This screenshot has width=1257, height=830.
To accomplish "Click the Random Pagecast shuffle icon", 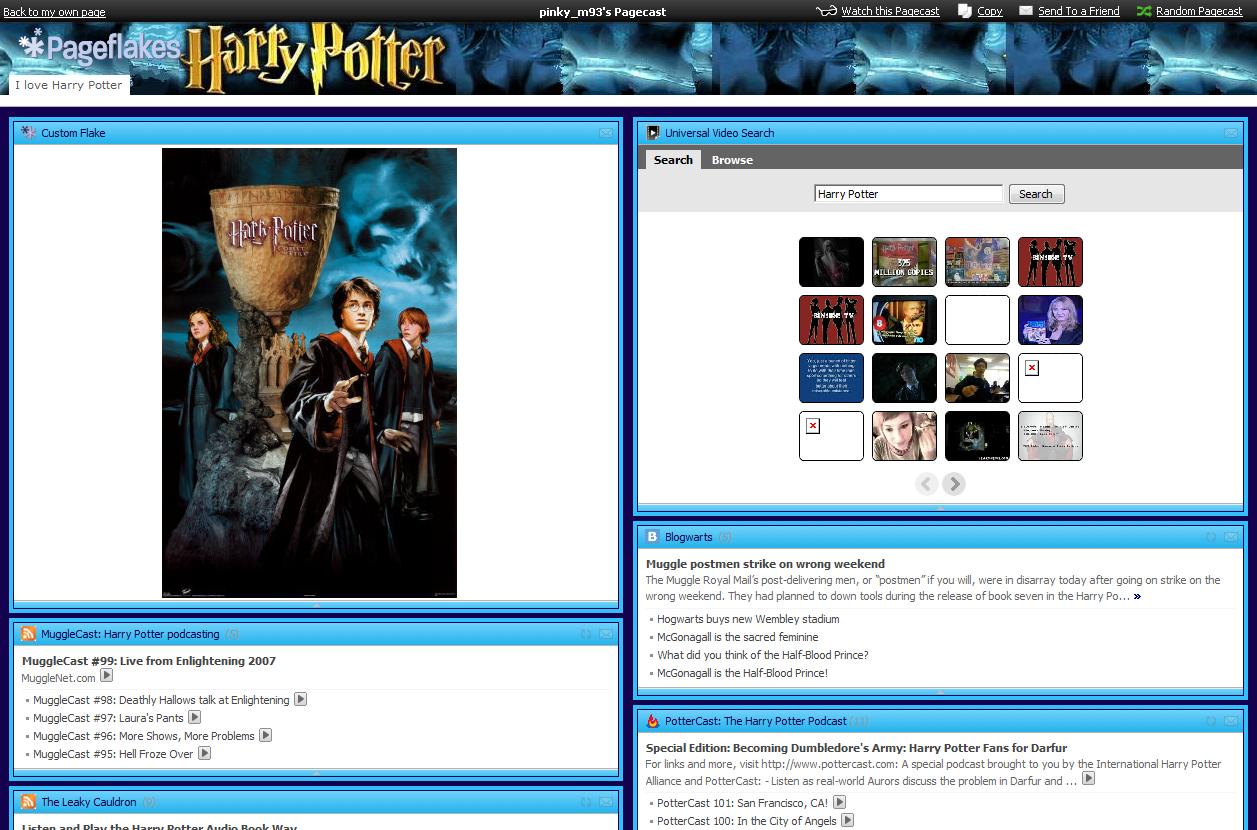I will [1144, 11].
